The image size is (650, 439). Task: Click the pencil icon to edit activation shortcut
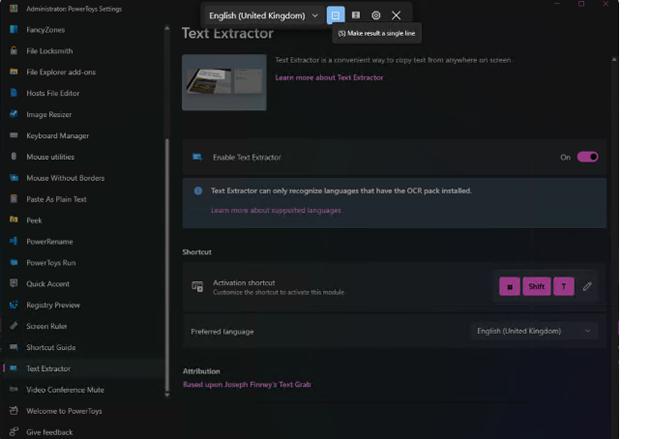point(587,287)
